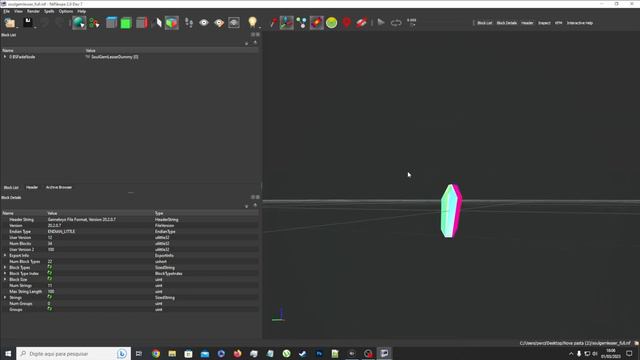
Task: Click the Max String Length row
Action: [130, 291]
